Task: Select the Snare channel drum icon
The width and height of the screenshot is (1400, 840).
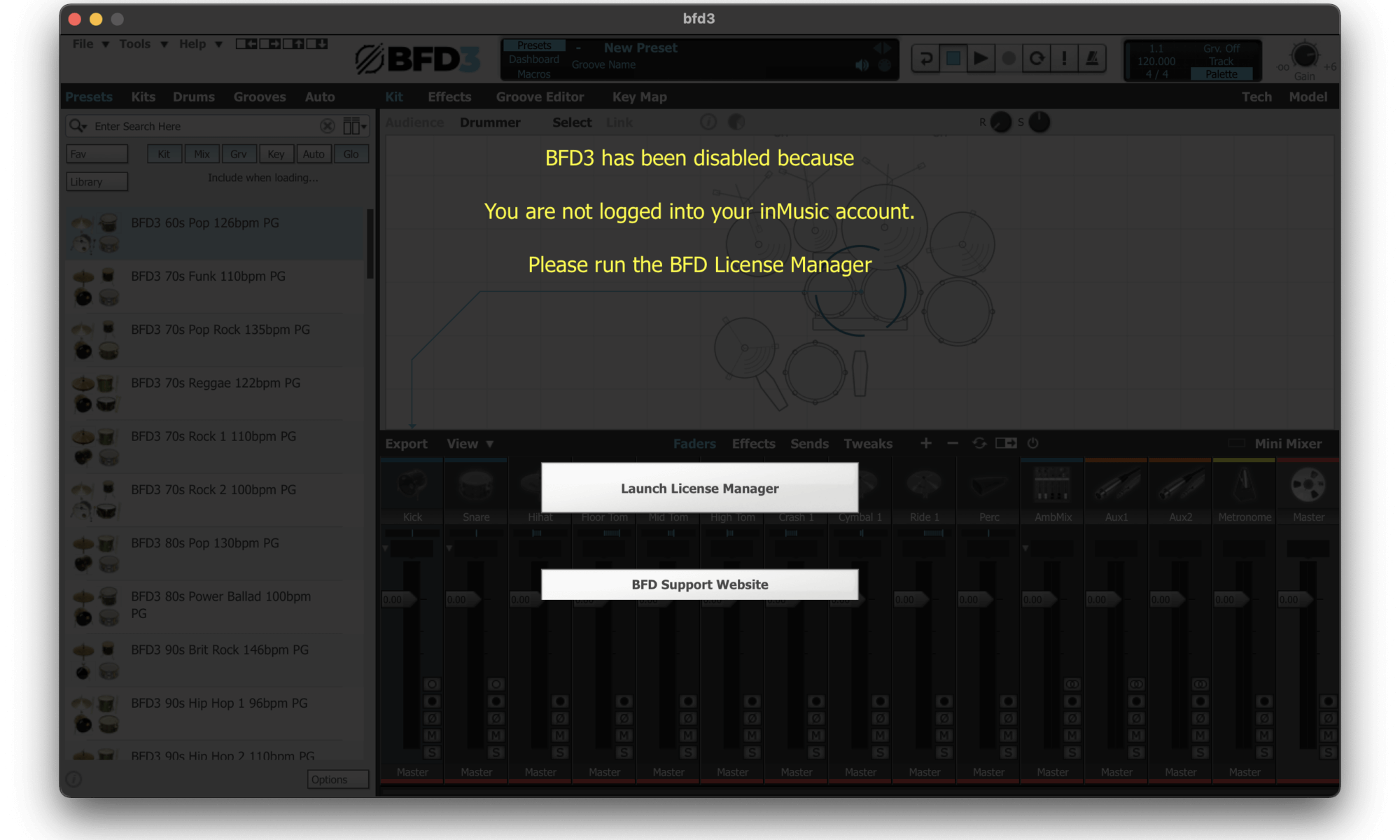Action: [x=476, y=485]
